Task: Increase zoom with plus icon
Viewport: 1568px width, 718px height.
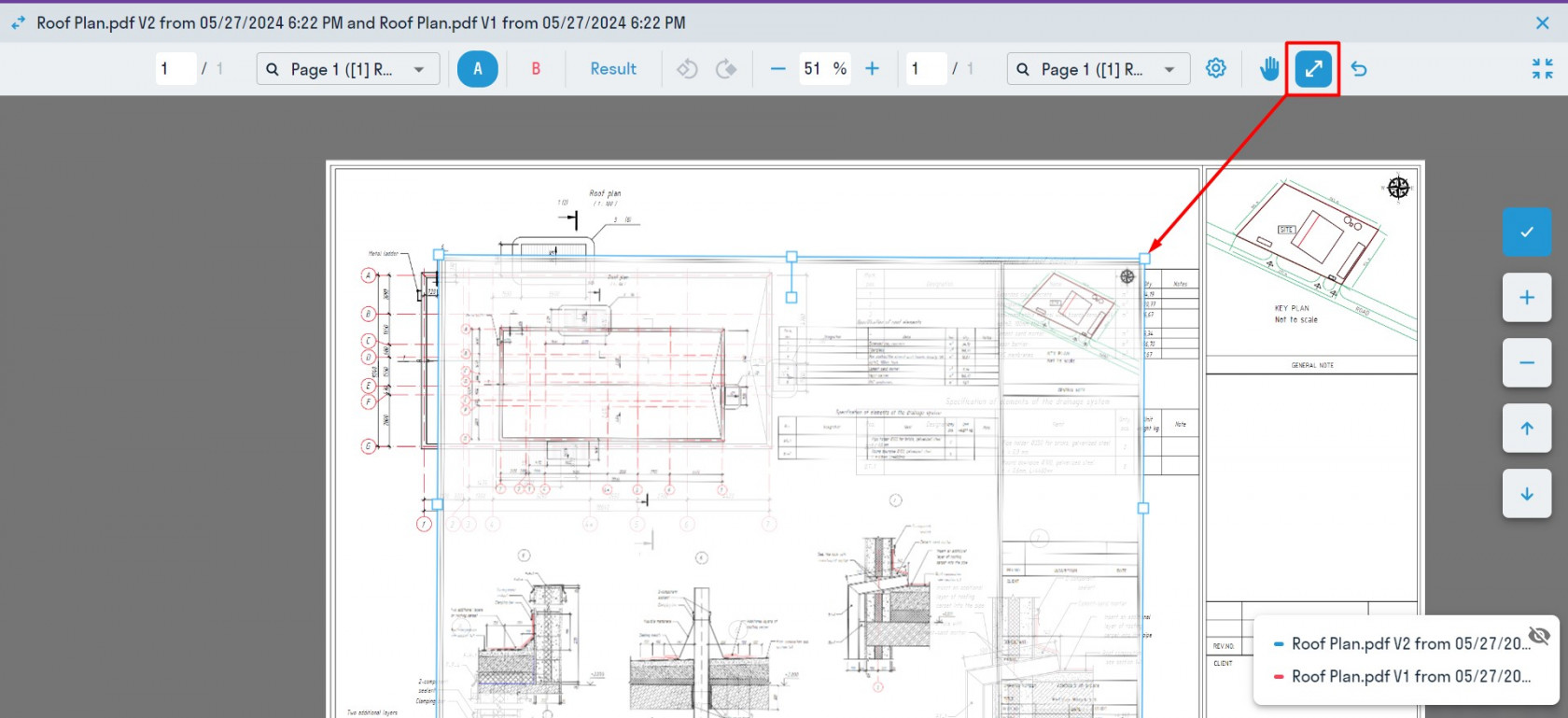Action: click(872, 68)
